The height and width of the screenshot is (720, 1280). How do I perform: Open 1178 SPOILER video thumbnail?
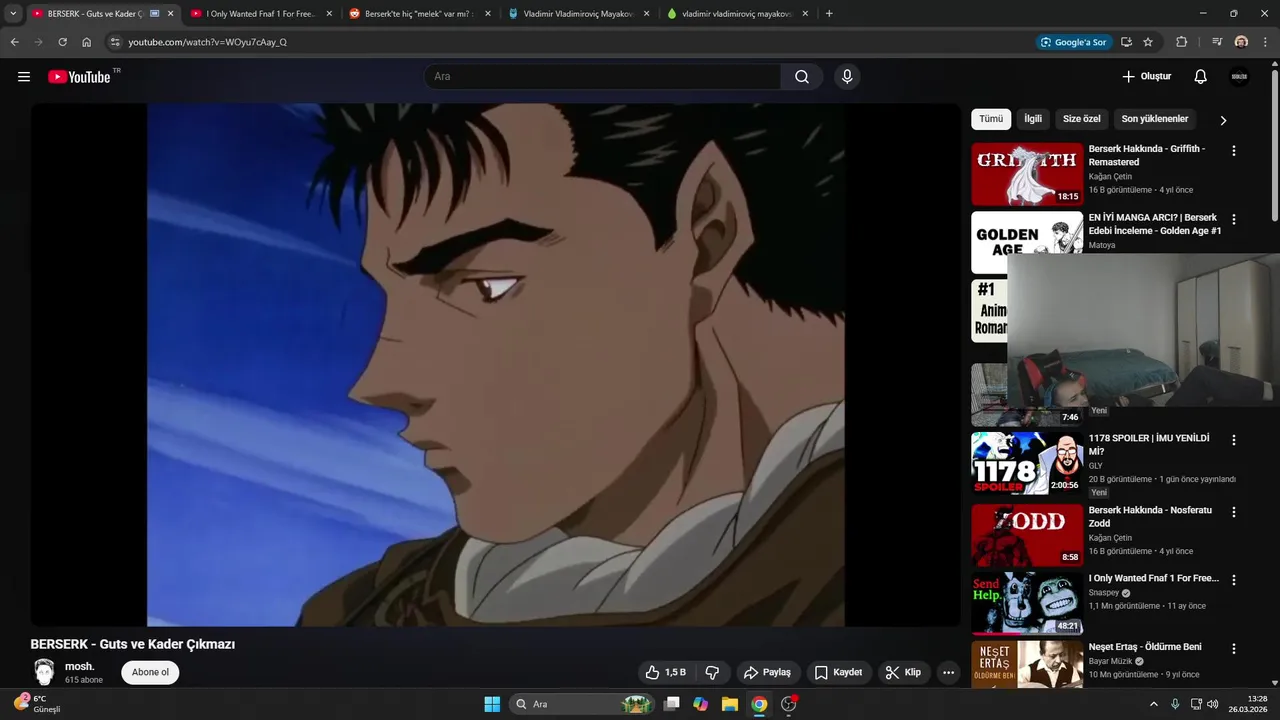point(1027,463)
